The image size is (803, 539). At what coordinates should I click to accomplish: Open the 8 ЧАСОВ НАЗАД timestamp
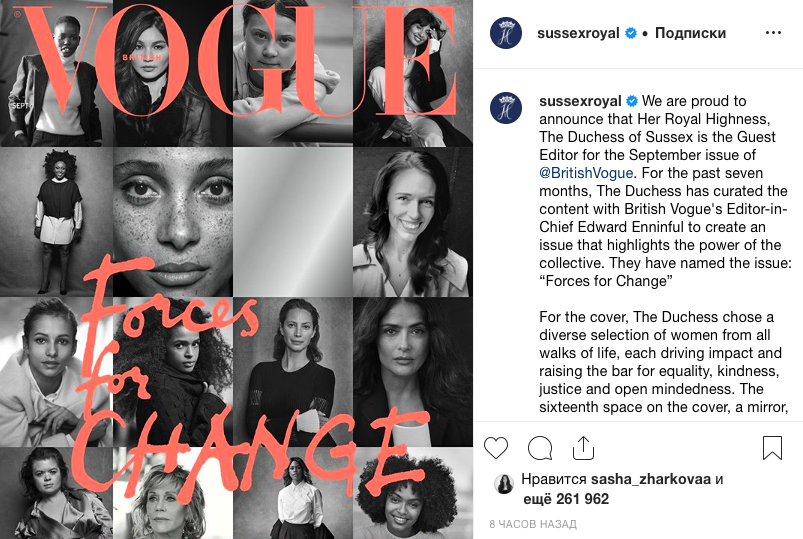[533, 524]
